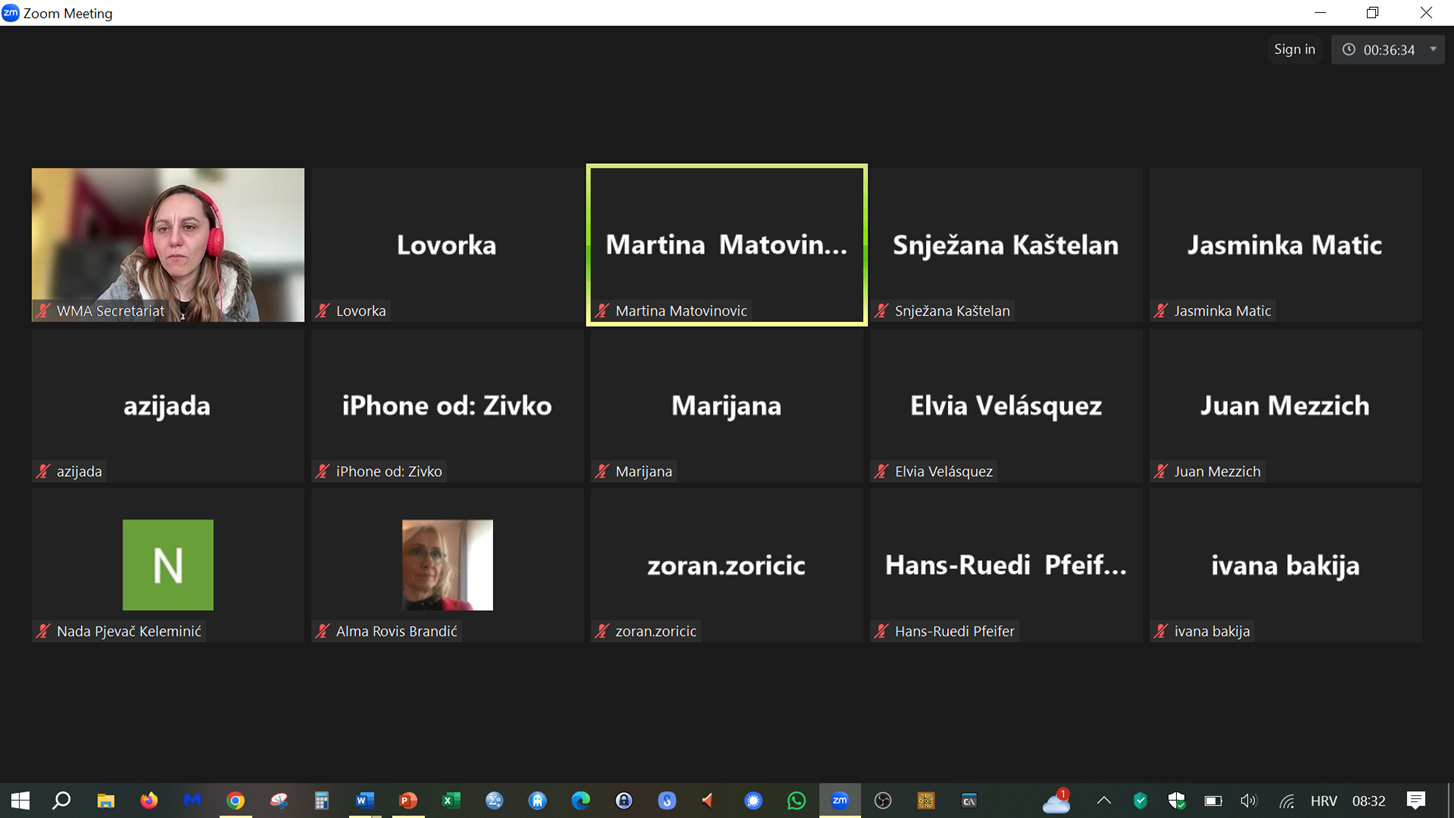Open the Wi-Fi network tray icon

[x=1286, y=800]
